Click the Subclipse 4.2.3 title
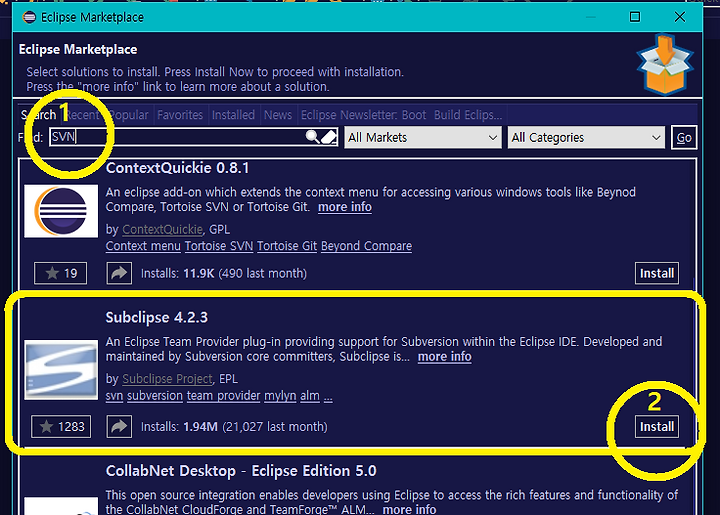 (157, 318)
